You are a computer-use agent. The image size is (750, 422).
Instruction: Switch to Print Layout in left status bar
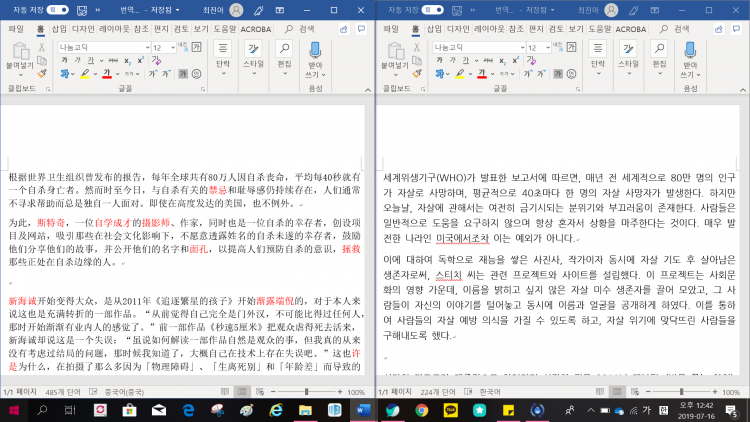[x=243, y=392]
